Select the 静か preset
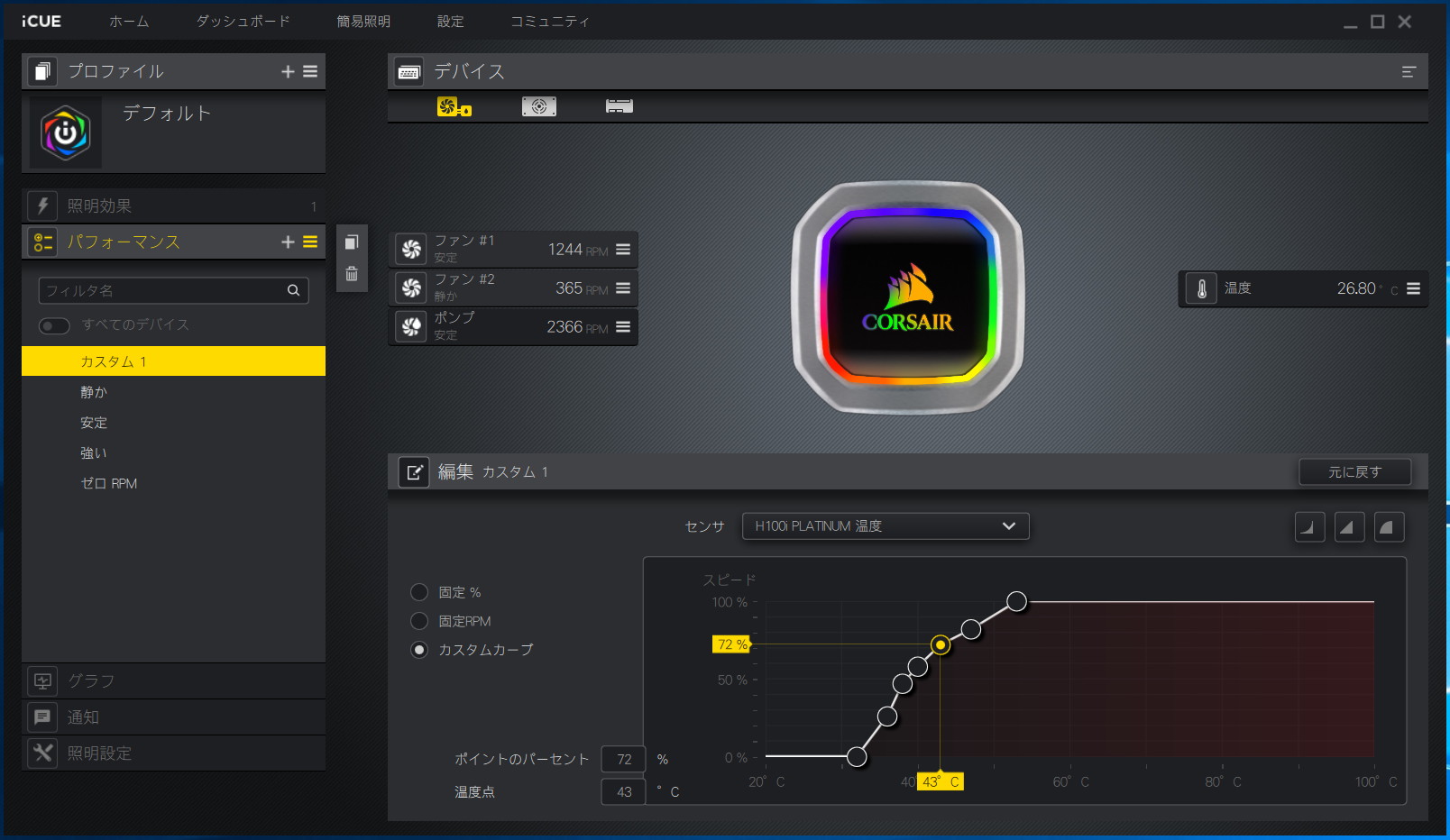This screenshot has height=840, width=1450. 173,392
